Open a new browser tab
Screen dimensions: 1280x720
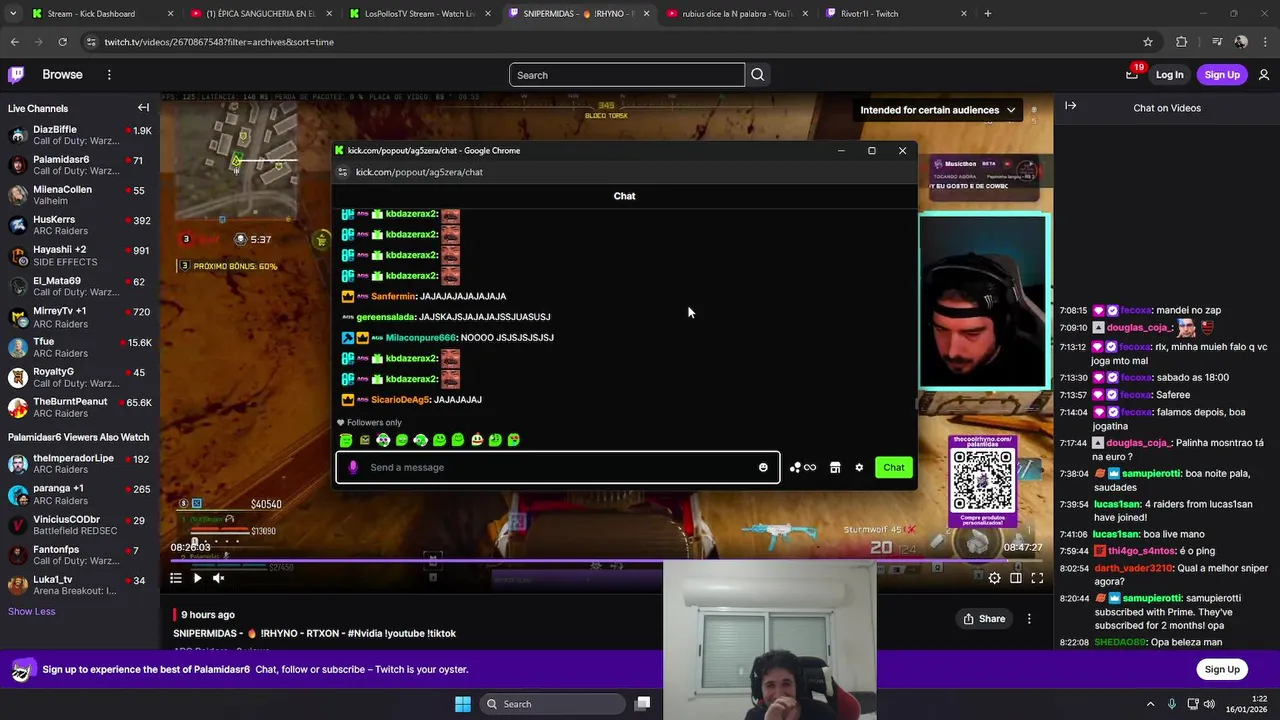pos(988,14)
